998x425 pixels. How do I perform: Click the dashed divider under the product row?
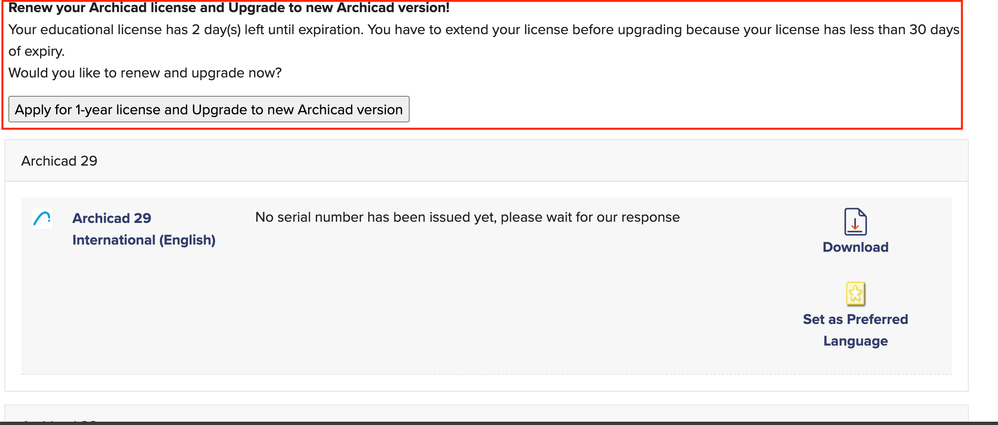[x=486, y=374]
